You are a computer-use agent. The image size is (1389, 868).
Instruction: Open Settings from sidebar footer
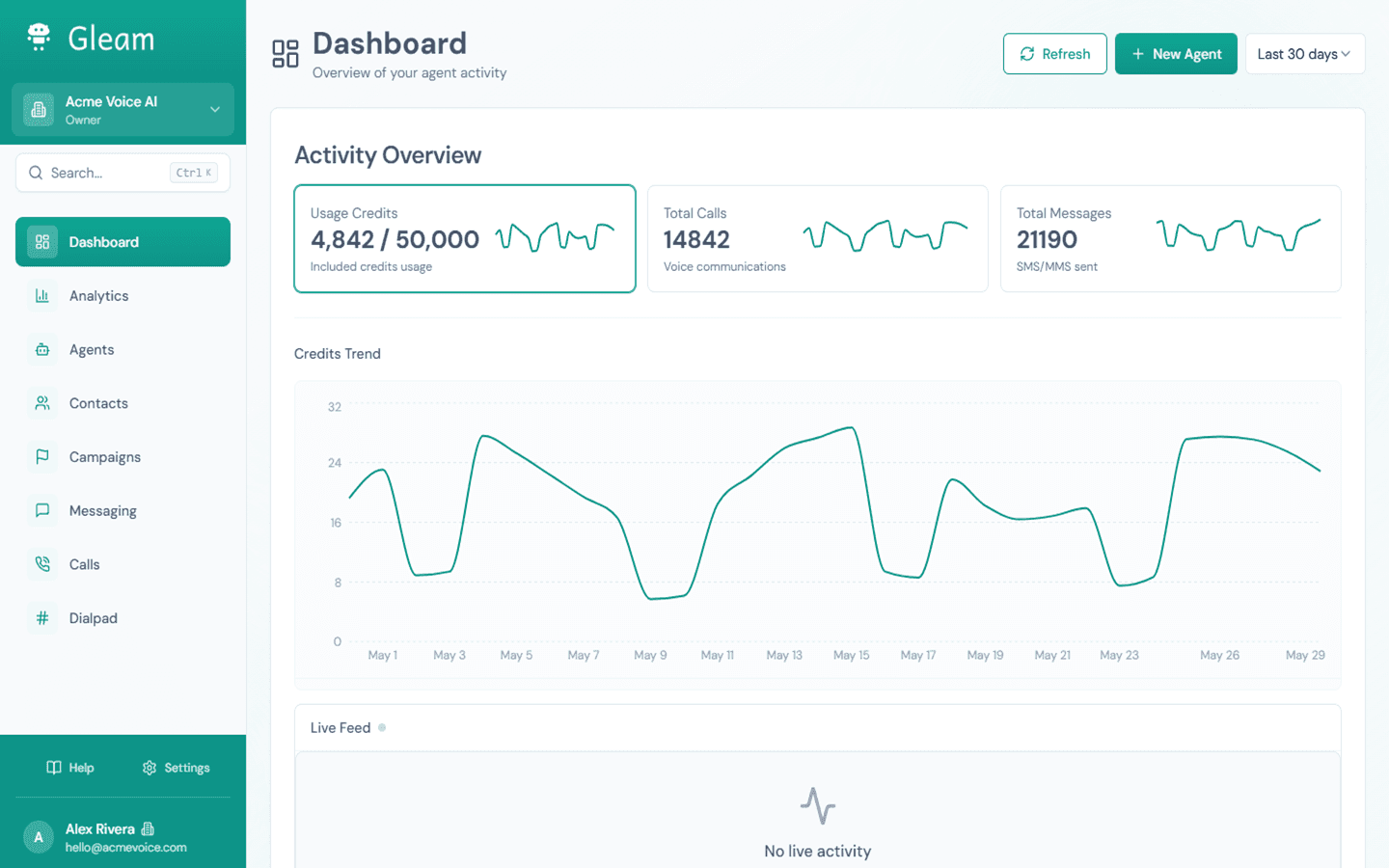click(176, 768)
